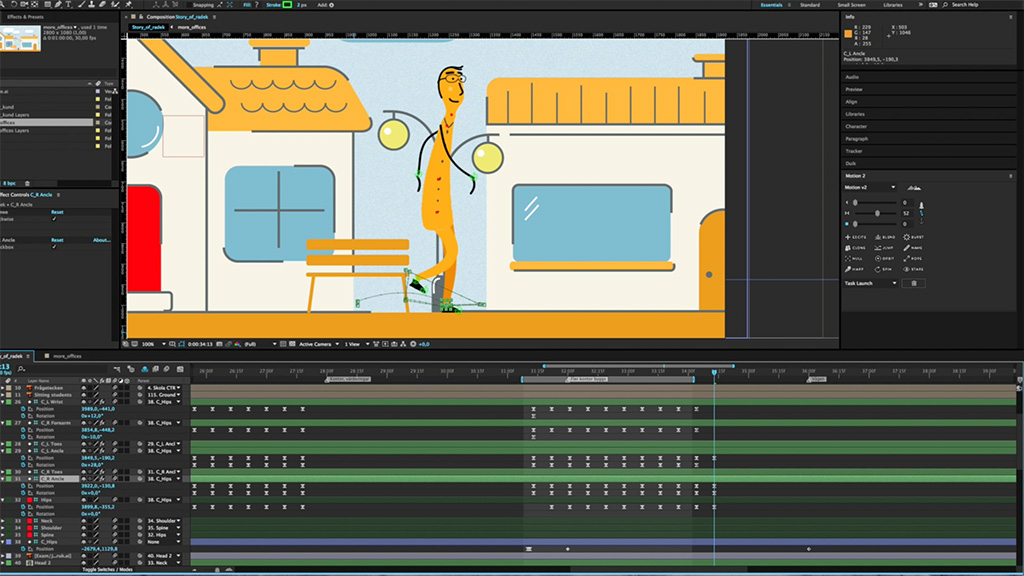Open the Active Camera view dropdown
1024x576 pixels.
coord(319,344)
